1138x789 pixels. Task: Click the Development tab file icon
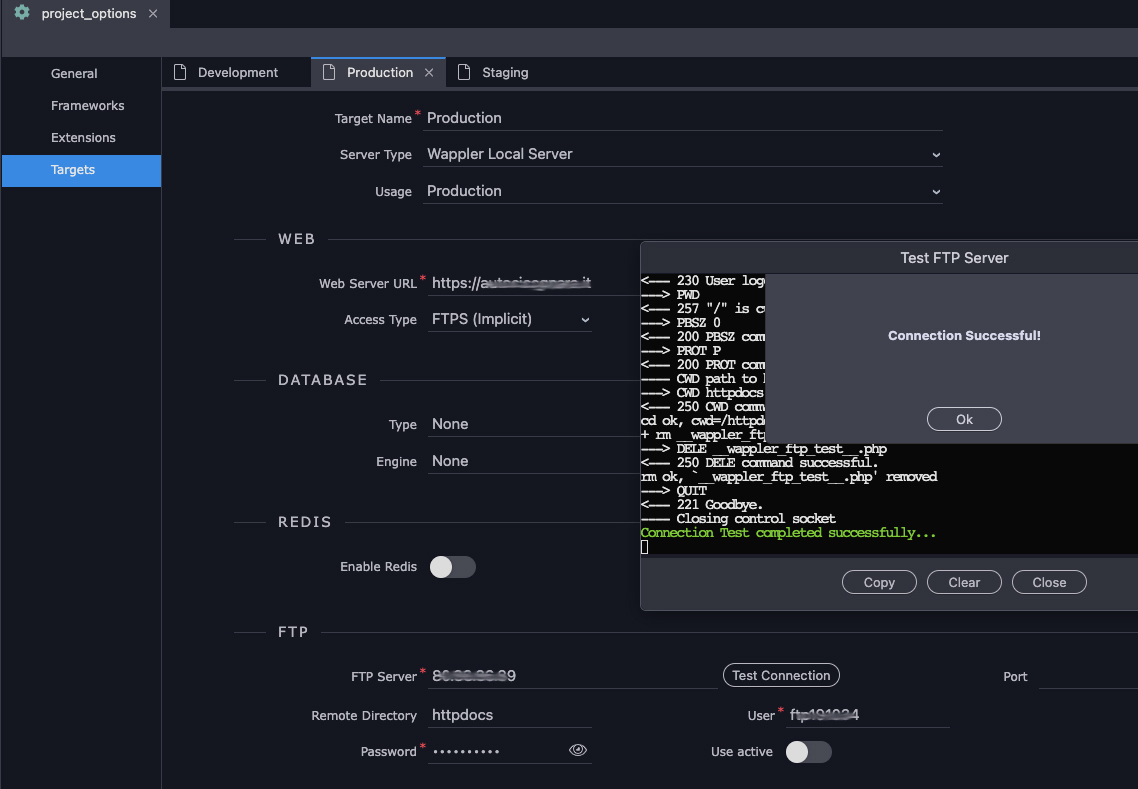(x=181, y=72)
